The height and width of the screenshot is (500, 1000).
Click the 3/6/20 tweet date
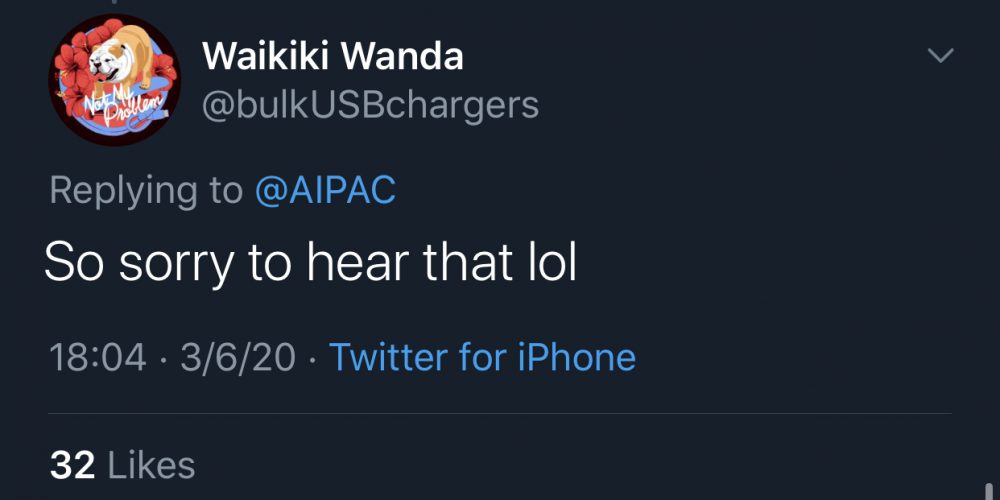238,357
